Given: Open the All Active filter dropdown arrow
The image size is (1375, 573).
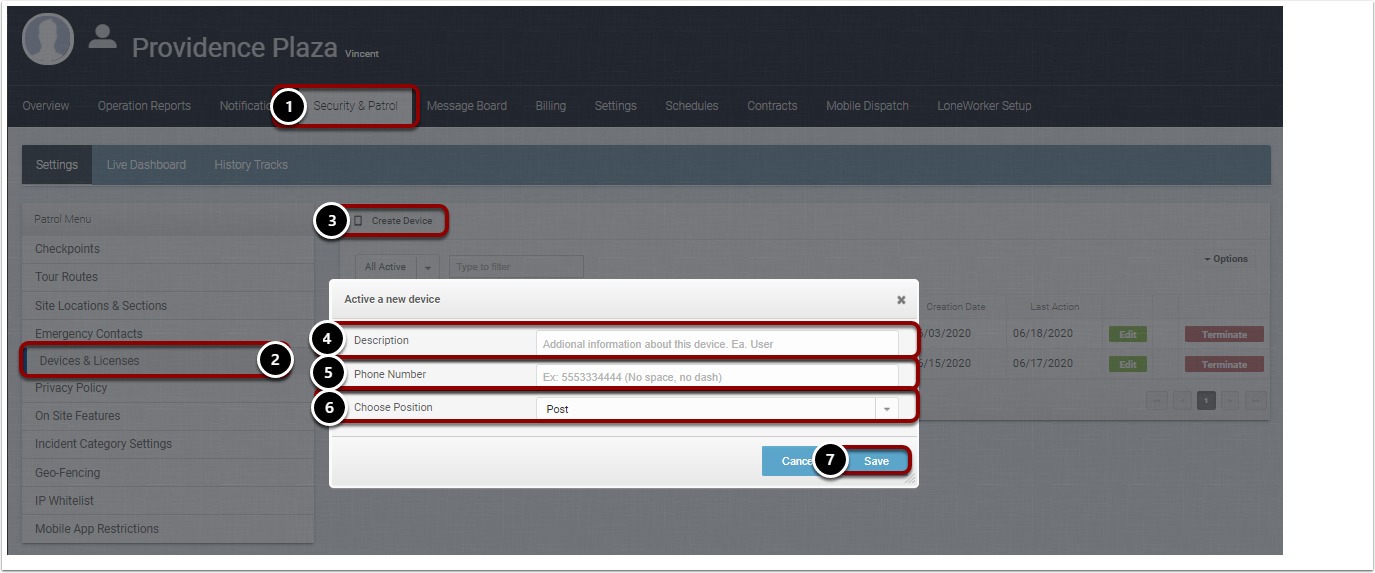Looking at the screenshot, I should pos(428,267).
